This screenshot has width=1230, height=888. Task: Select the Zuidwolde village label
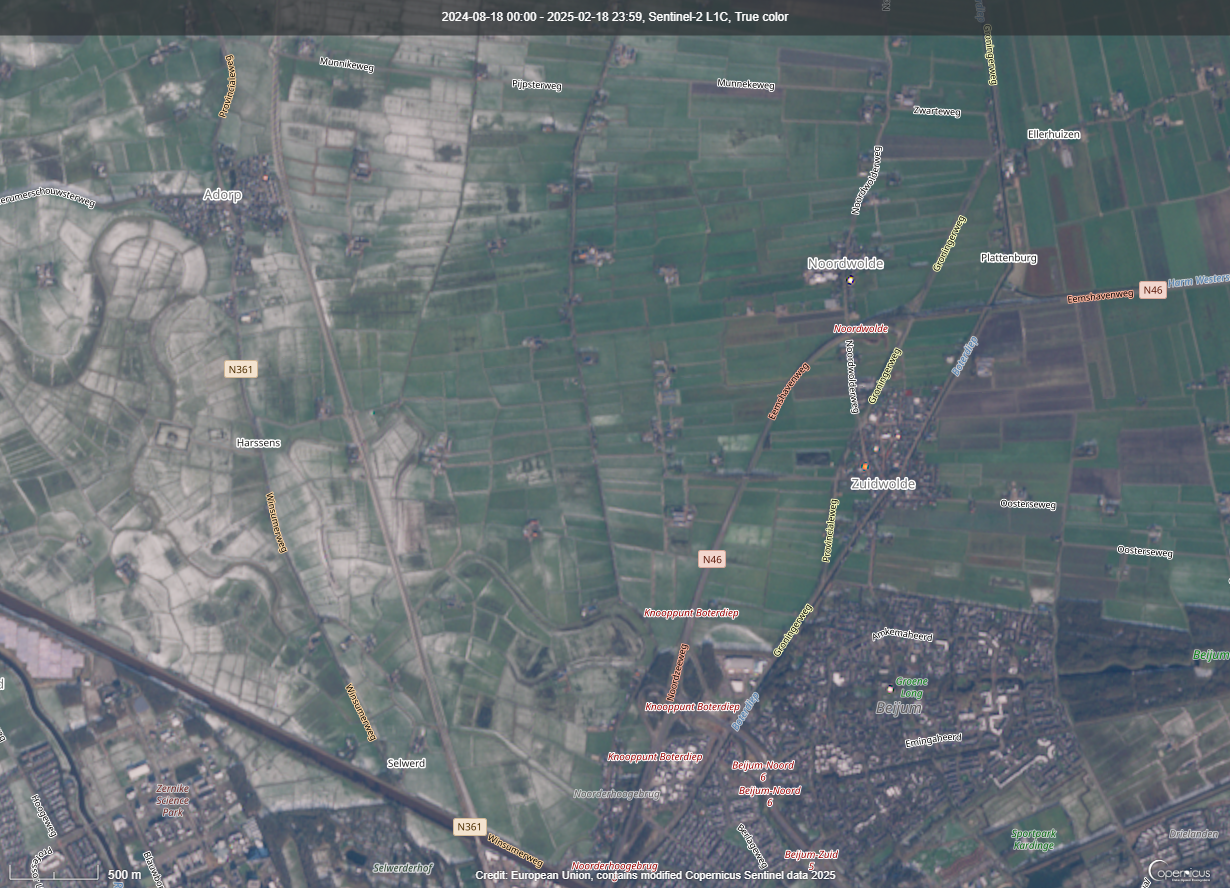coord(883,484)
